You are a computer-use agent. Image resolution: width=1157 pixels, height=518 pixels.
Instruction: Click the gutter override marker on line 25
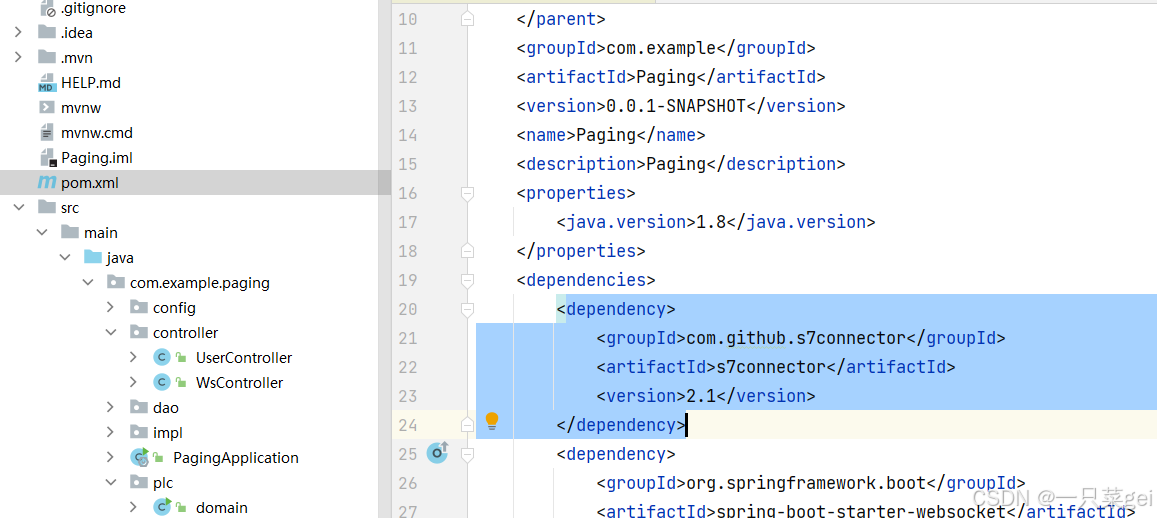[438, 452]
